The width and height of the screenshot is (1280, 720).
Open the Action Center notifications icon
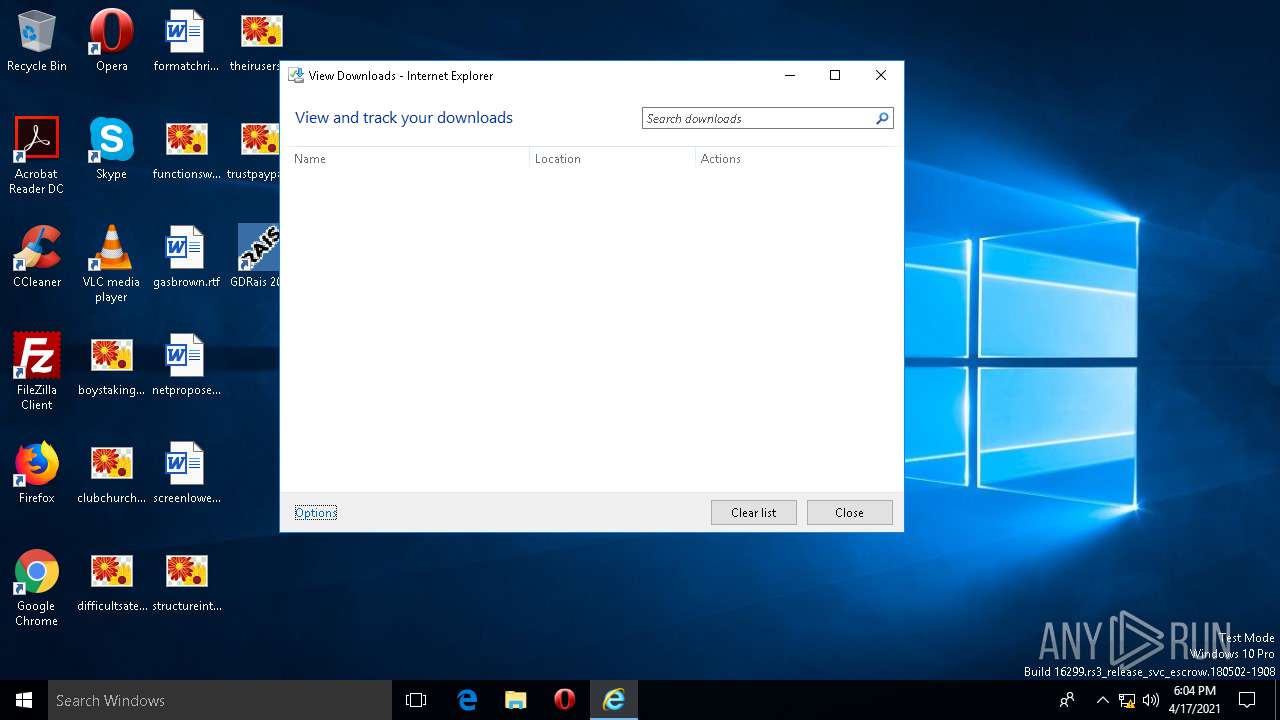(x=1247, y=700)
